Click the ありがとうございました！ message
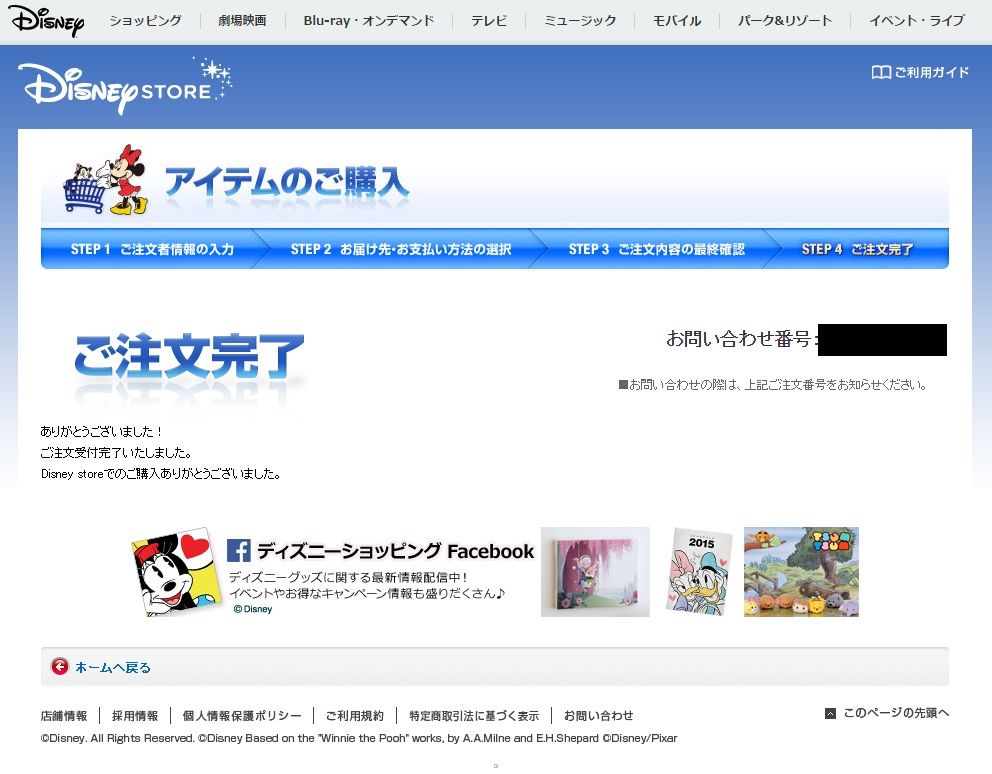Image resolution: width=992 pixels, height=774 pixels. (101, 432)
